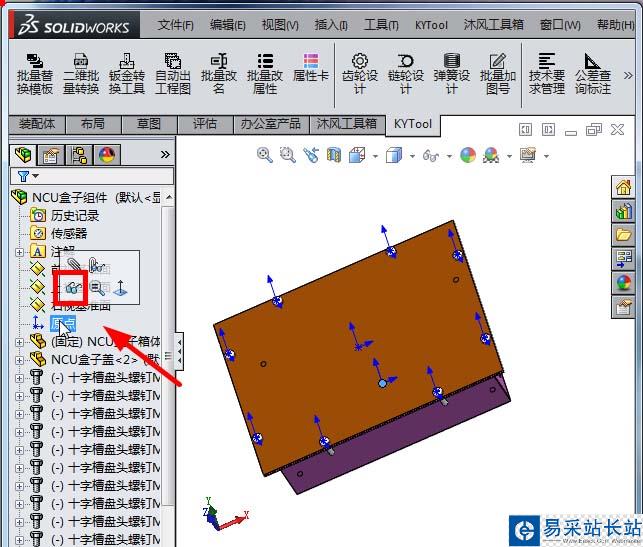The image size is (643, 547).
Task: Select the FeatureManager design tree tab
Action: tap(23, 155)
